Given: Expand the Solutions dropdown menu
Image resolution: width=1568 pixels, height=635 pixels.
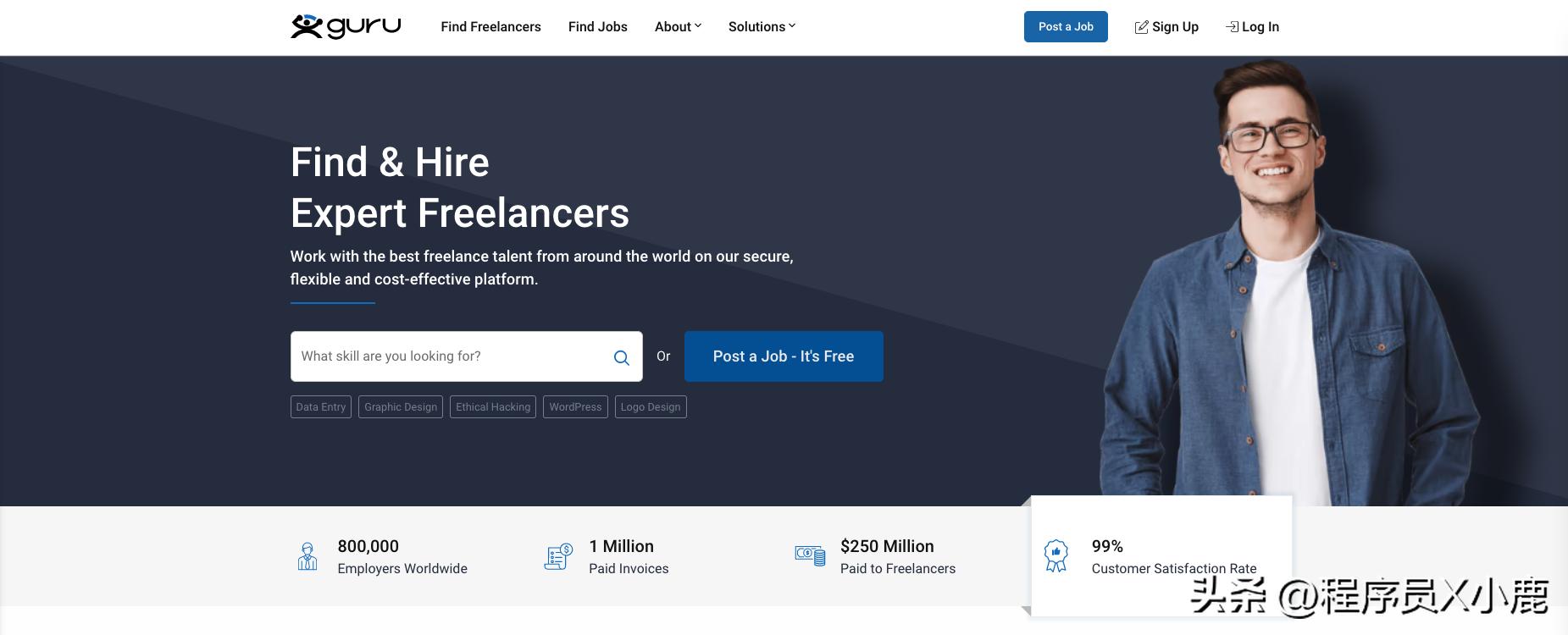Looking at the screenshot, I should 762,27.
